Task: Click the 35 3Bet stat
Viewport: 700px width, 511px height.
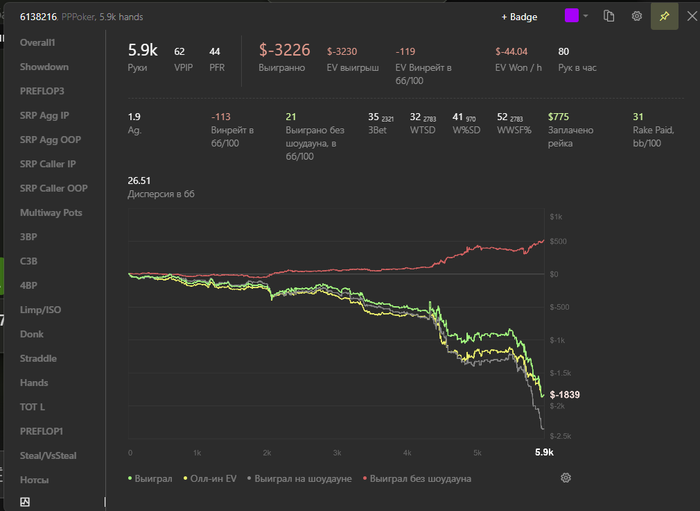Action: (x=373, y=117)
